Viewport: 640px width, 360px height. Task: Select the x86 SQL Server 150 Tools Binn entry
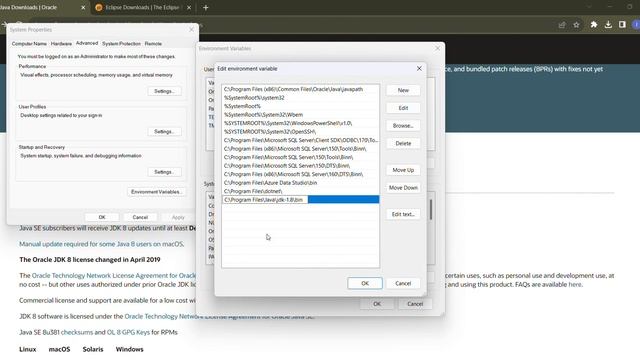pos(300,149)
